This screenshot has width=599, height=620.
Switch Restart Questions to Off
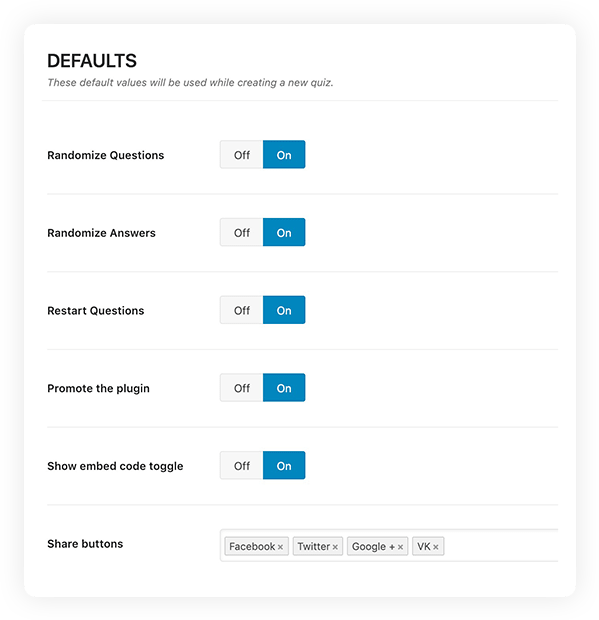(x=242, y=310)
